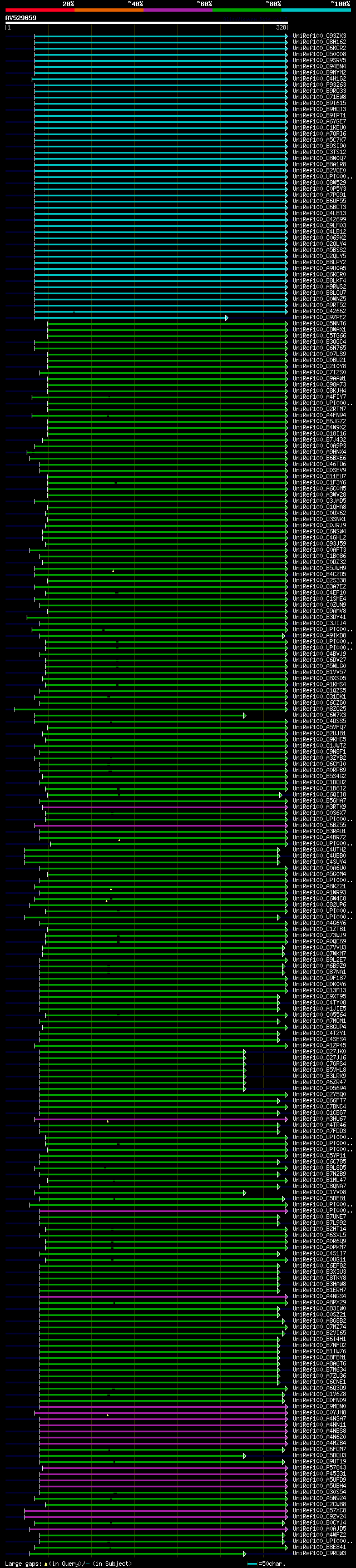This screenshot has width=356, height=1568.
Task: Open the UniRef100_P45331 hit label
Action: [319, 1474]
